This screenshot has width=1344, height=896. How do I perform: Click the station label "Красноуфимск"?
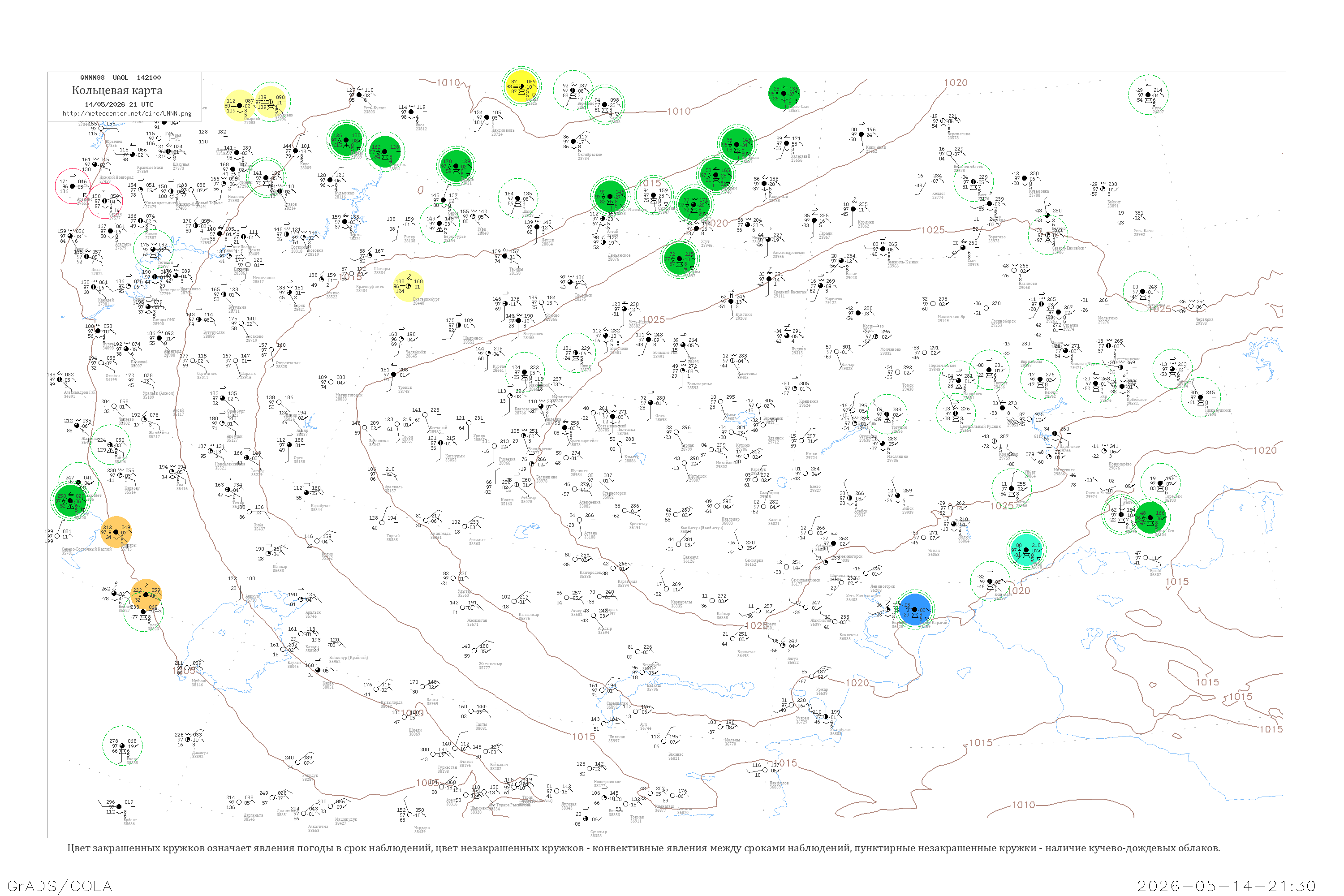tap(370, 287)
